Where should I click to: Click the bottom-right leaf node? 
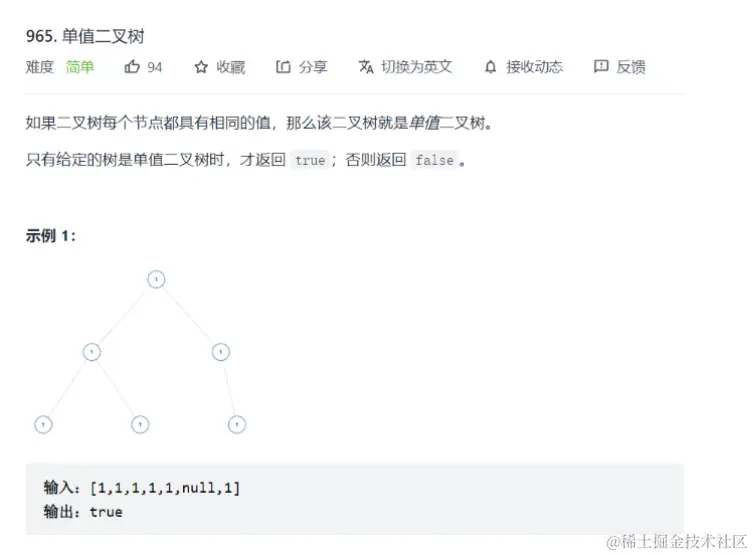pyautogui.click(x=237, y=424)
